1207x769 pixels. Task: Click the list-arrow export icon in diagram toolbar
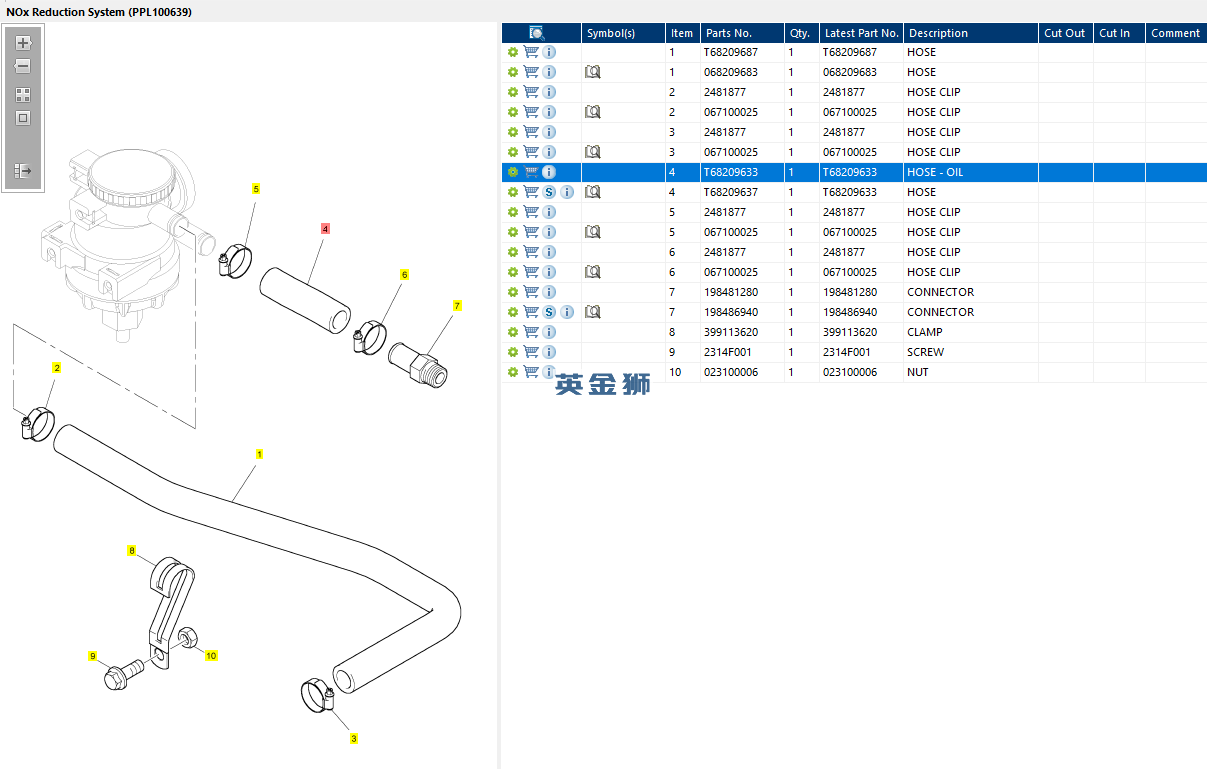[23, 171]
